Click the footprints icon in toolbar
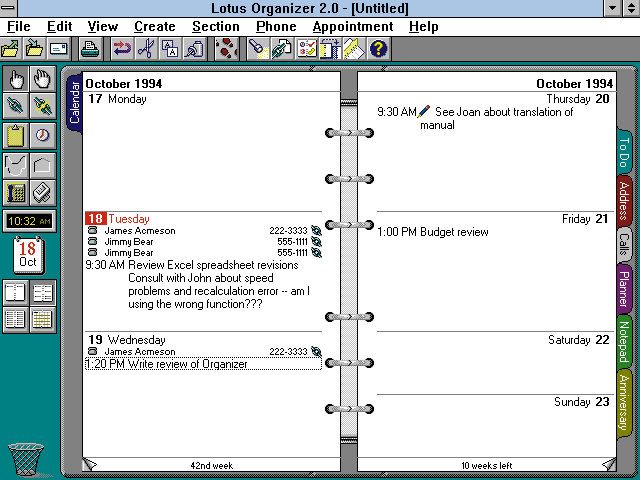Image resolution: width=640 pixels, height=480 pixels. point(228,48)
